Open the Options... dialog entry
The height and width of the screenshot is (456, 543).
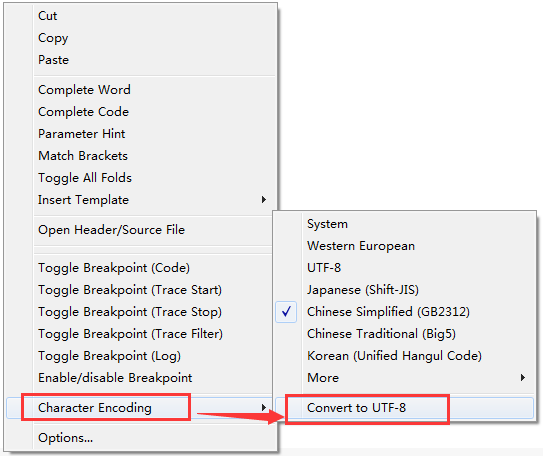click(x=140, y=438)
